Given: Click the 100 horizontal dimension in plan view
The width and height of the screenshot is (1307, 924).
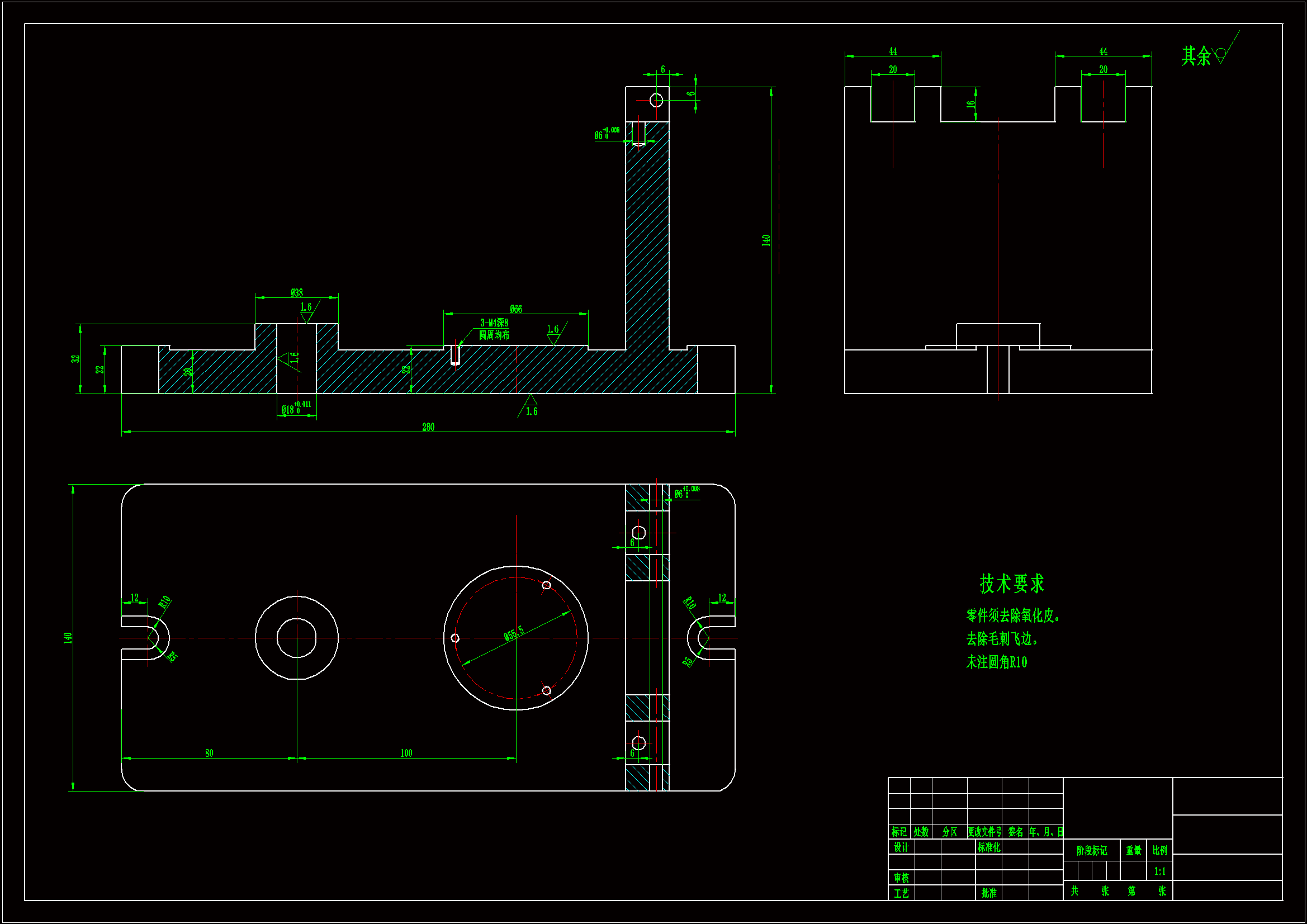Looking at the screenshot, I should 406,753.
